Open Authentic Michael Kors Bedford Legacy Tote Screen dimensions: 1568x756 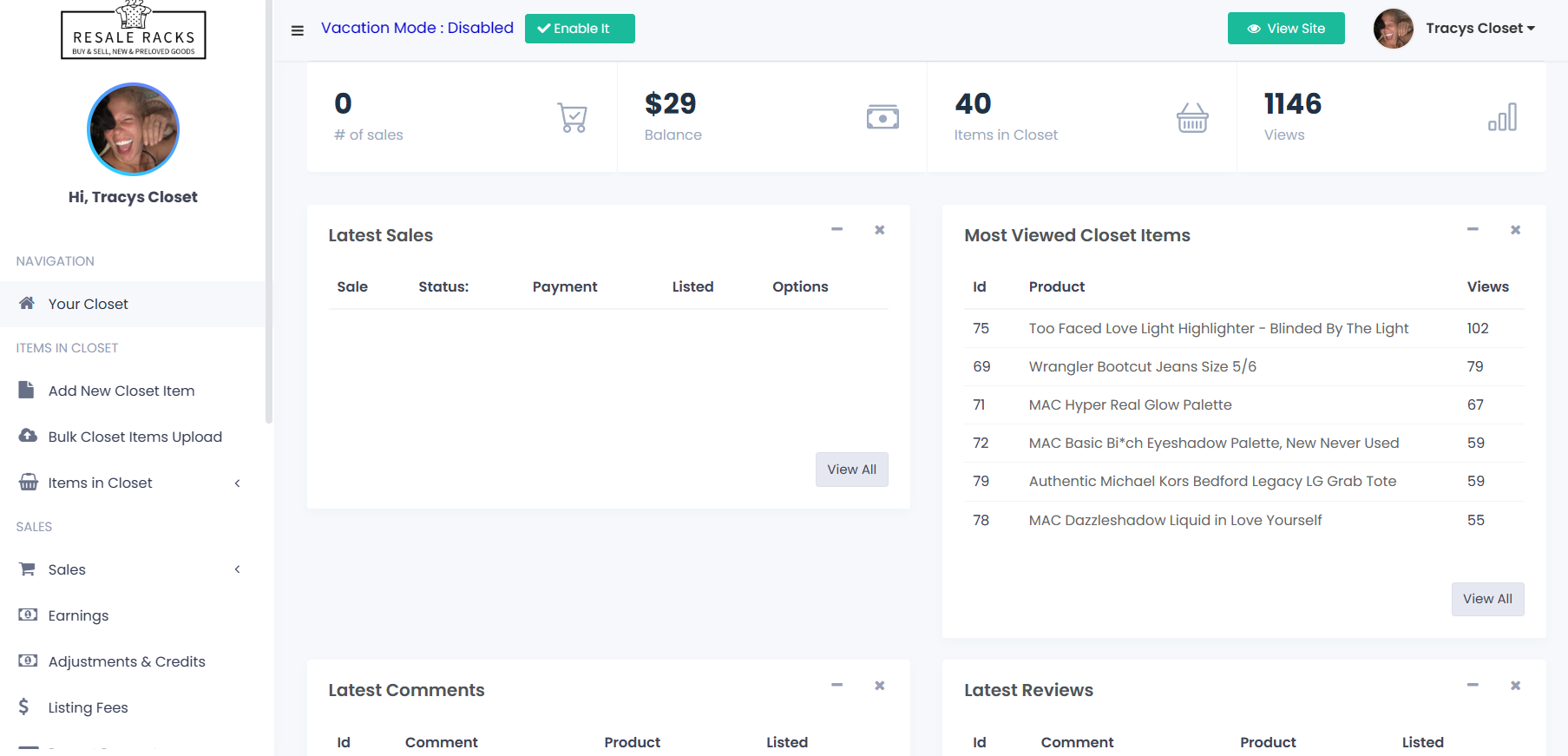(x=1212, y=481)
